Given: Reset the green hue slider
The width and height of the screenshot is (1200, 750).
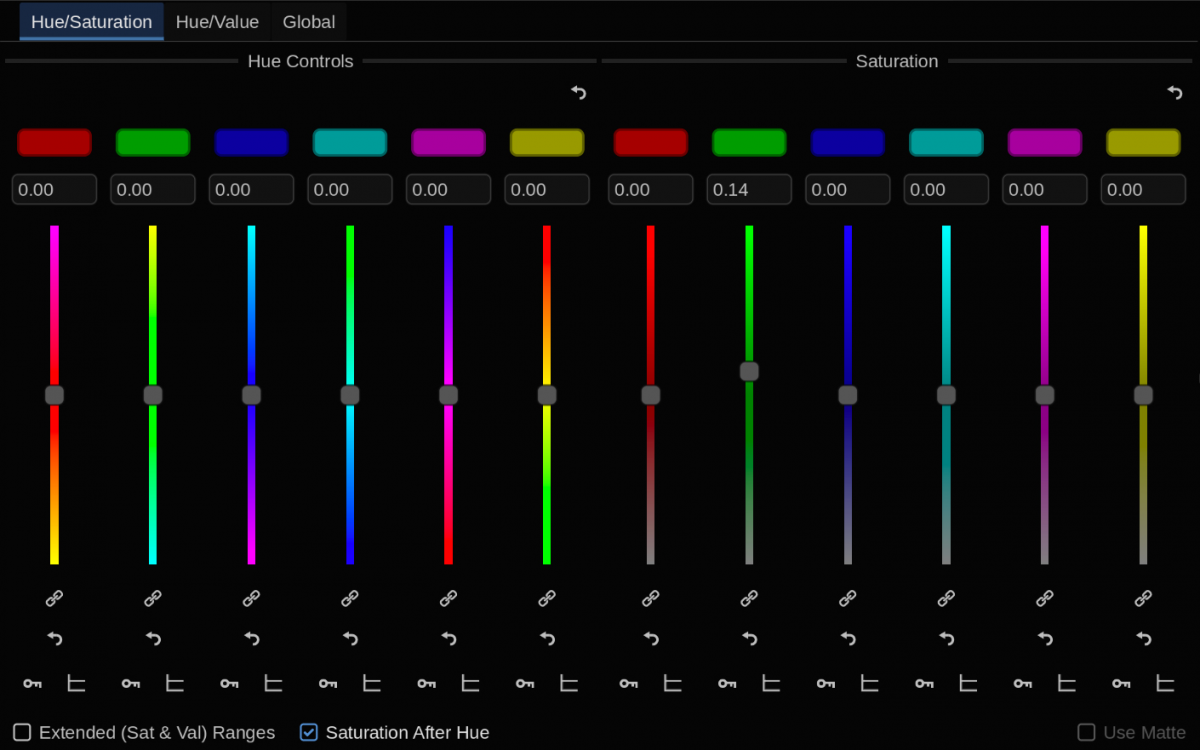Looking at the screenshot, I should 153,638.
